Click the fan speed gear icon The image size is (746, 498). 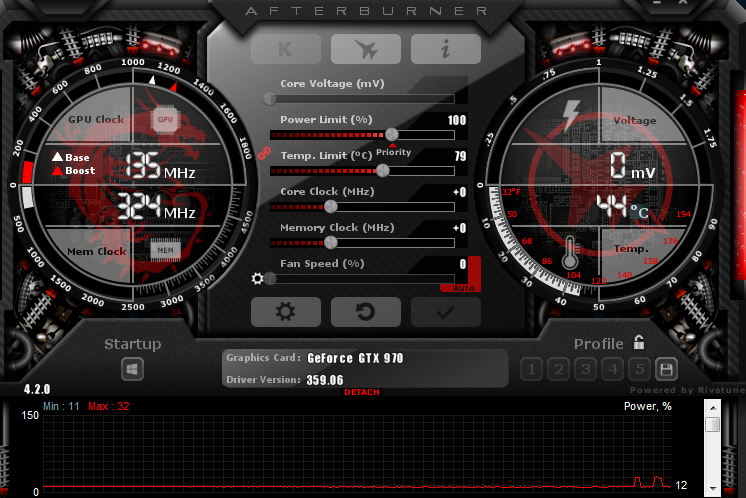pyautogui.click(x=257, y=278)
